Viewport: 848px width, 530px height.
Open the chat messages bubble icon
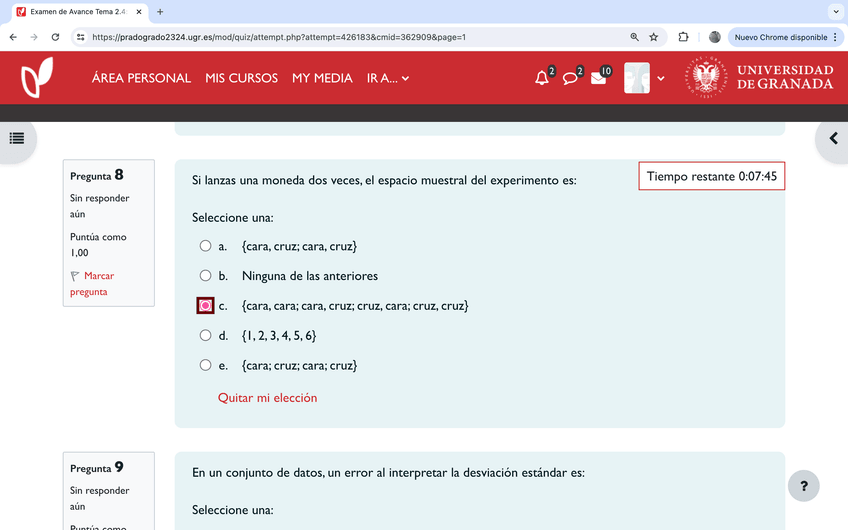pos(570,78)
